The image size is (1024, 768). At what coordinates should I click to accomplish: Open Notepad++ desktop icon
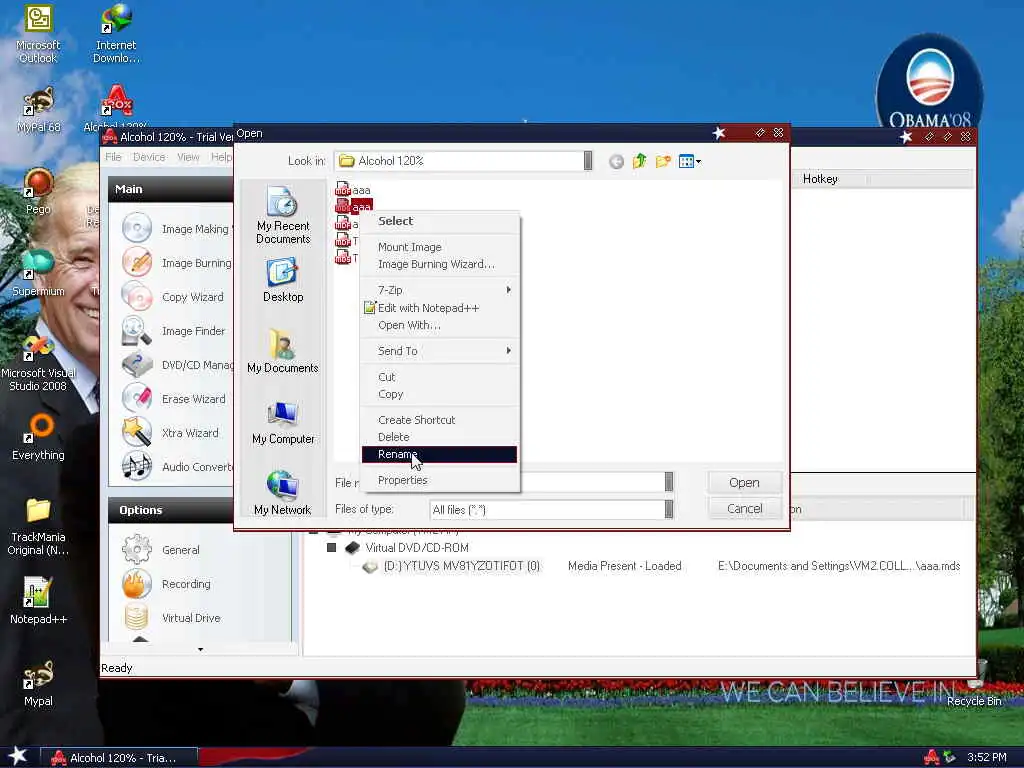[x=38, y=601]
